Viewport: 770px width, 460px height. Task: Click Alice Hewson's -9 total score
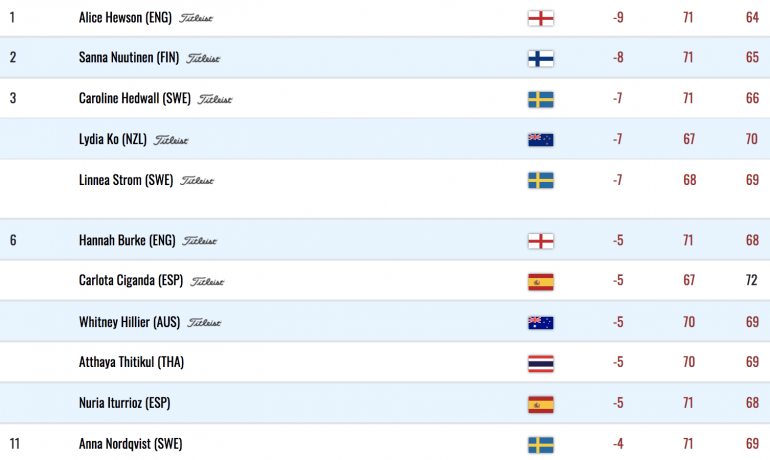[618, 18]
